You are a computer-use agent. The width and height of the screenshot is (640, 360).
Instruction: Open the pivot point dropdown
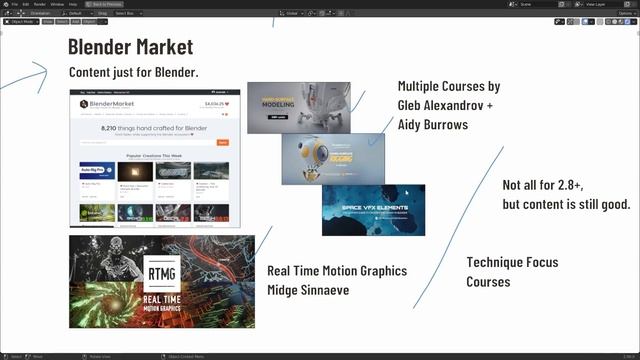tap(311, 13)
